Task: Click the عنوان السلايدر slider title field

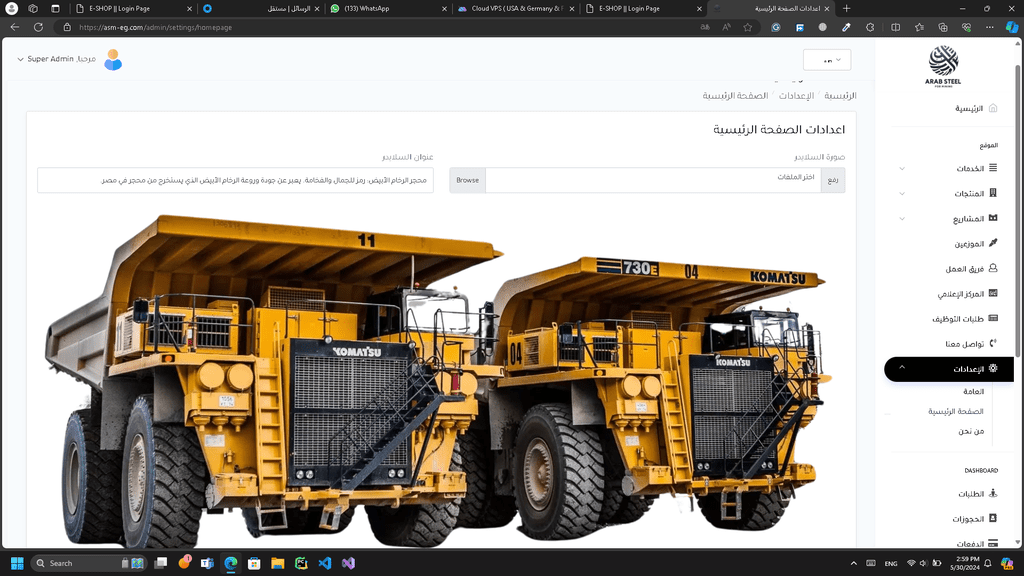Action: (x=235, y=180)
